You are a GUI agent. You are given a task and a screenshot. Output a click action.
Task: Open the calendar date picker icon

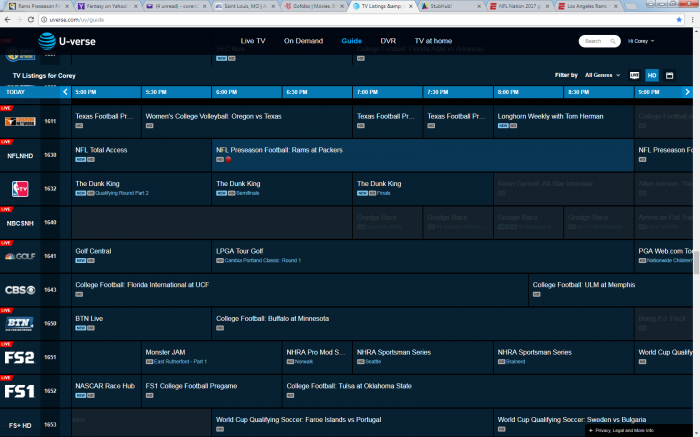[669, 75]
